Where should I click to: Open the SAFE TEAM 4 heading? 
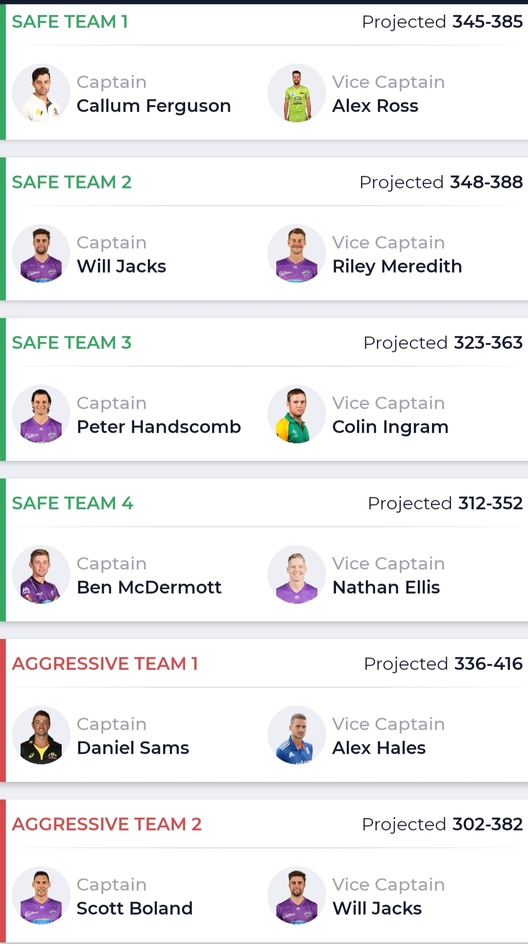coord(72,503)
